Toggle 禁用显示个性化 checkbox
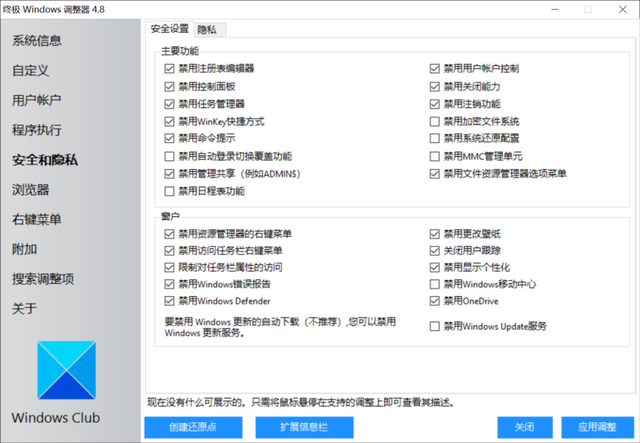The height and width of the screenshot is (443, 640). pyautogui.click(x=435, y=267)
